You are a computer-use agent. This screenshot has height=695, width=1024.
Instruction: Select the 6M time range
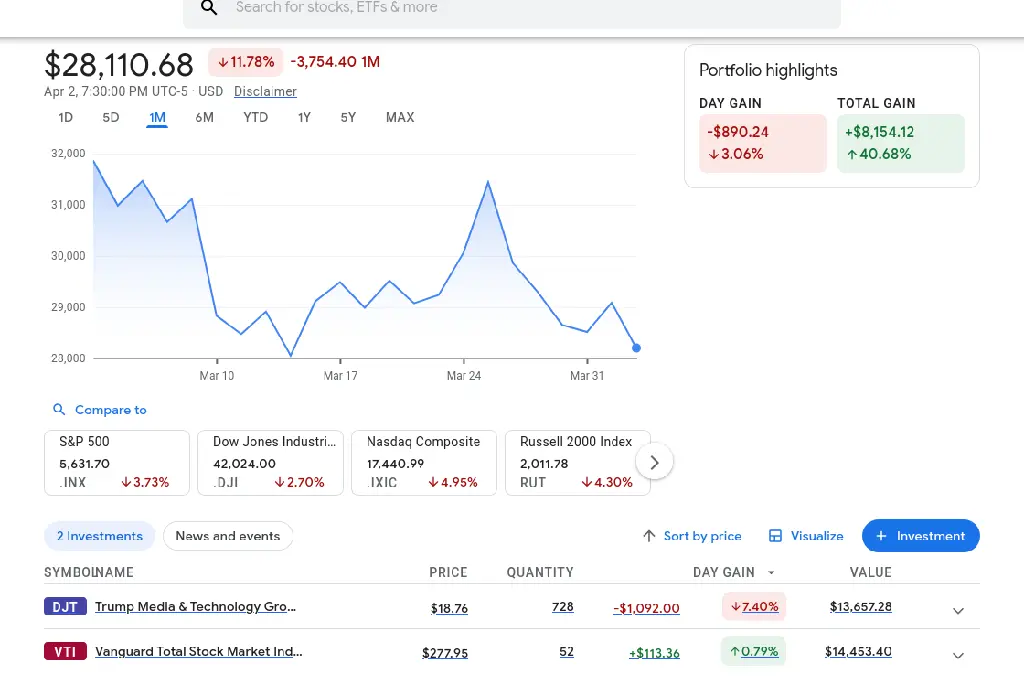pos(204,118)
